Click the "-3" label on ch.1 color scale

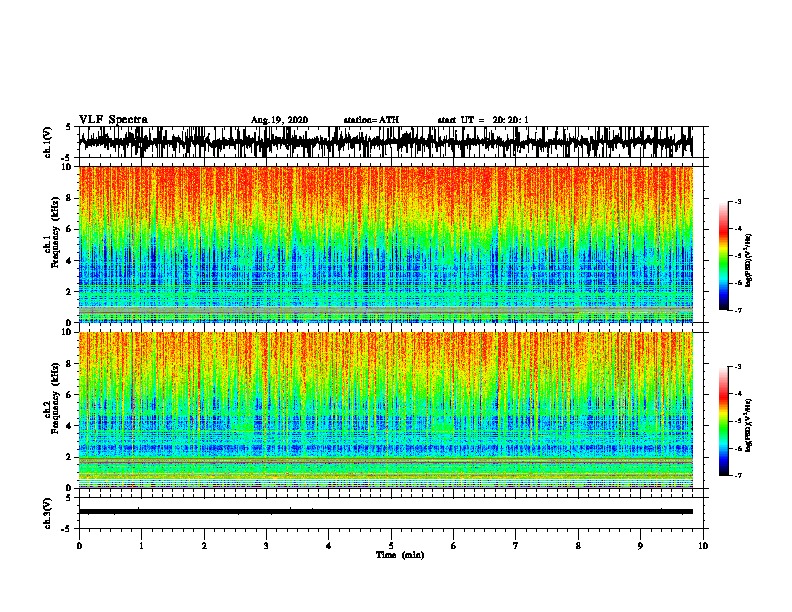737,202
